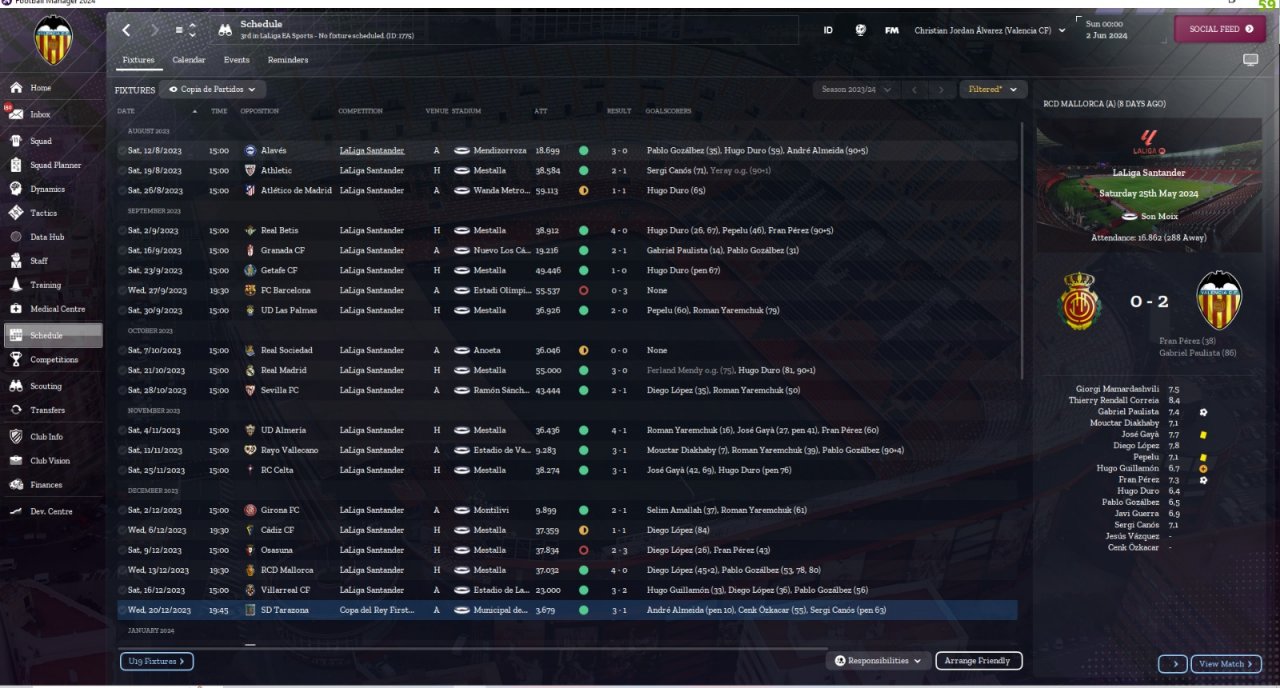Click the Osasuna 2 - 3 result

[x=620, y=550]
